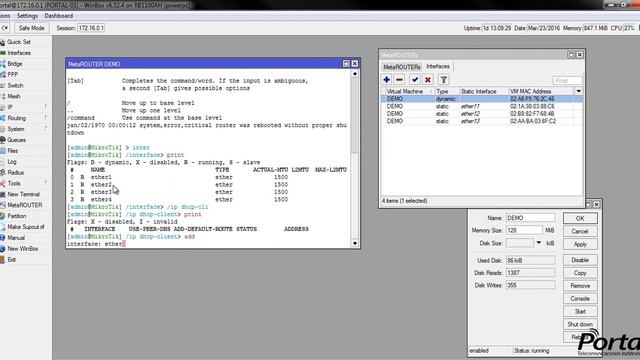Open column selector dropdown in MetaROUTERs table
Image resolution: width=640 pixels, height=360 pixels.
tap(578, 91)
